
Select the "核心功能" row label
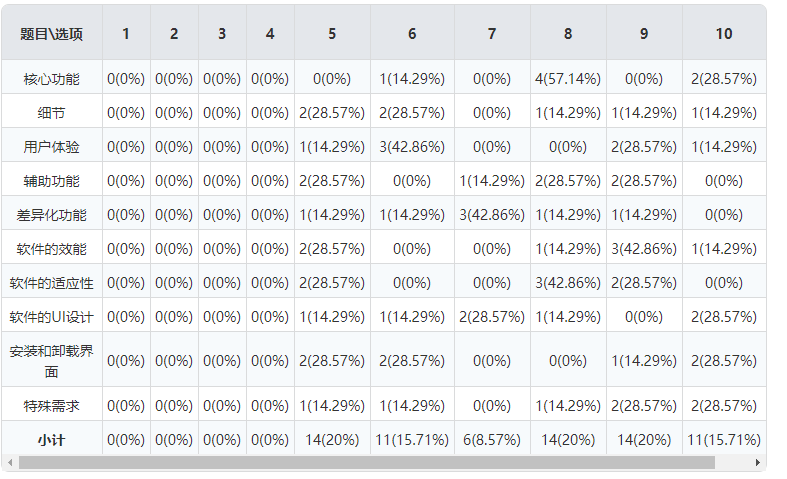coord(52,78)
